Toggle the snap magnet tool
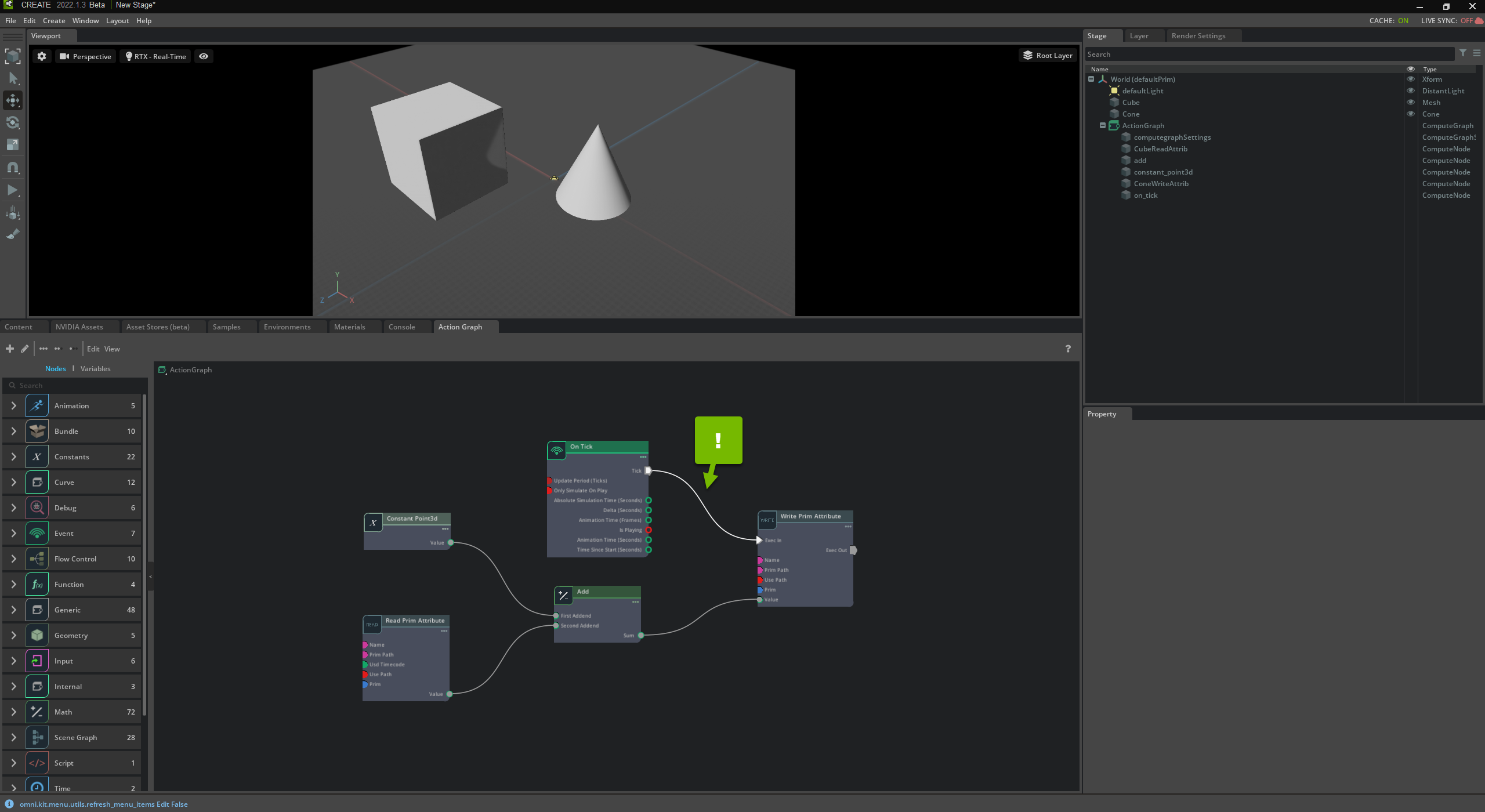Image resolution: width=1485 pixels, height=812 pixels. coord(13,168)
